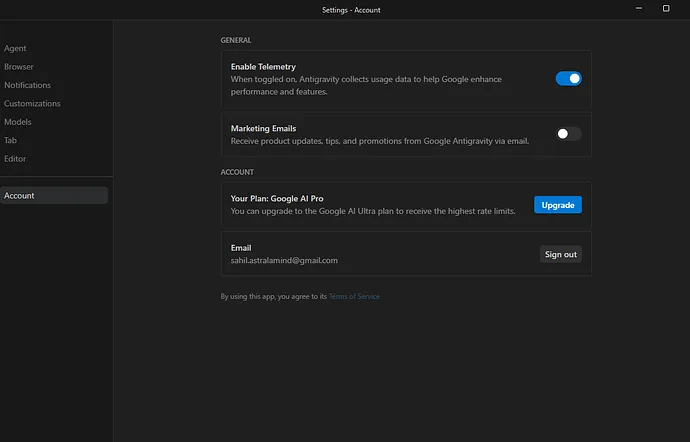Image resolution: width=690 pixels, height=442 pixels.
Task: Click the blue Upgrade button
Action: (x=557, y=205)
